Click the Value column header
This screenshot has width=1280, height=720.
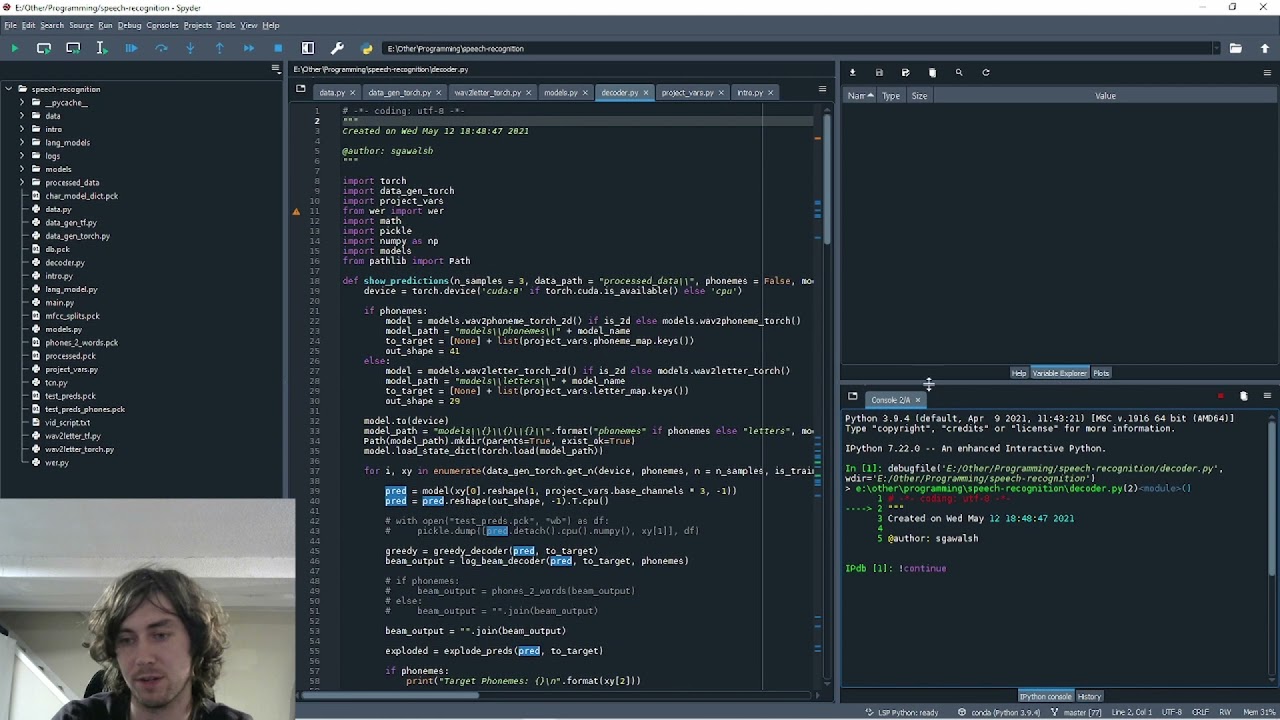coord(1105,96)
